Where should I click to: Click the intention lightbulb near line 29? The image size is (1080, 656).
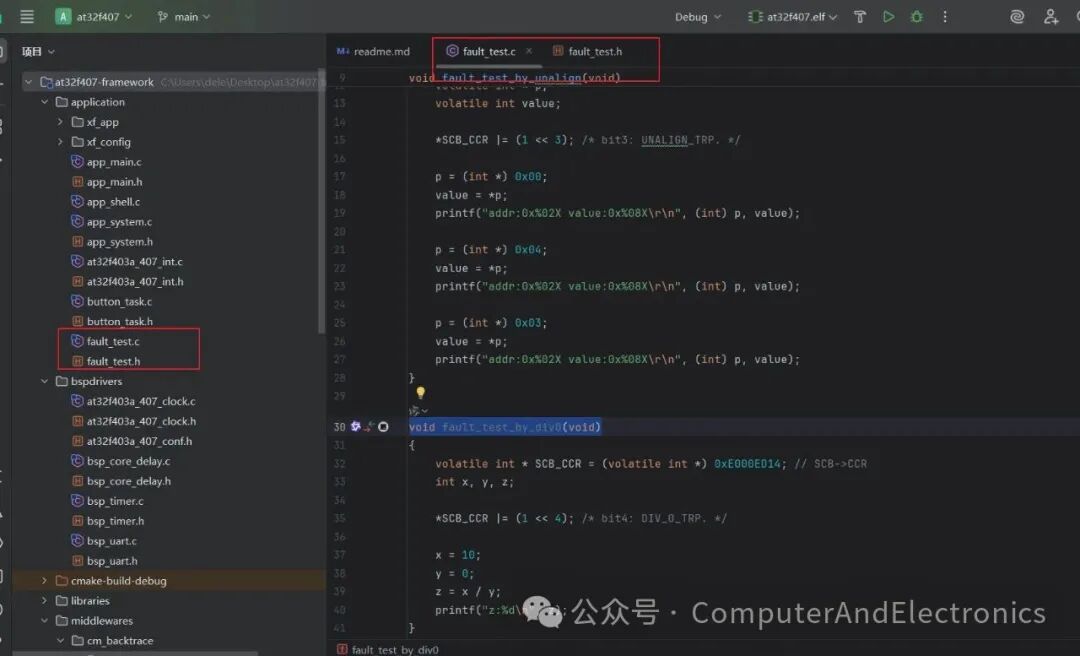coord(420,393)
